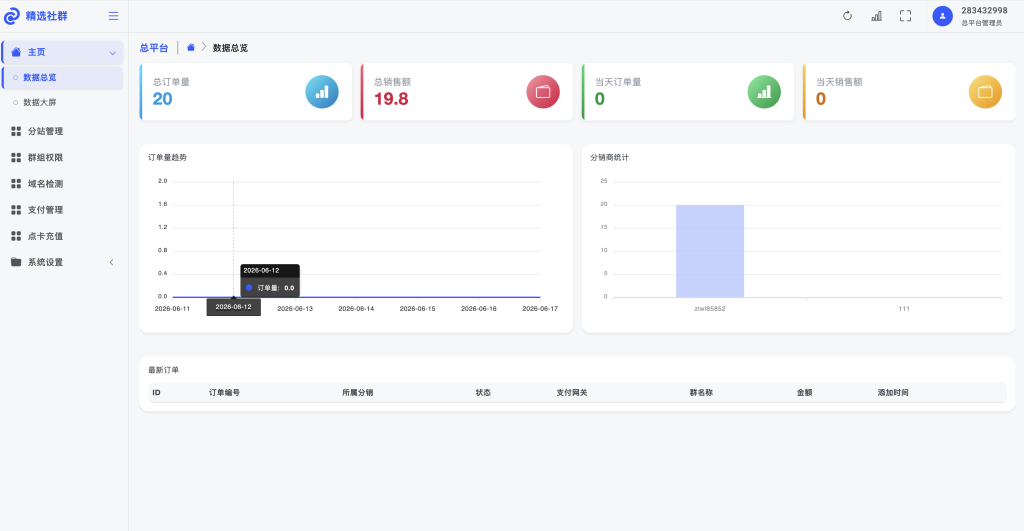Click the 当天销售额 card label
The height and width of the screenshot is (531, 1024).
tap(839, 82)
